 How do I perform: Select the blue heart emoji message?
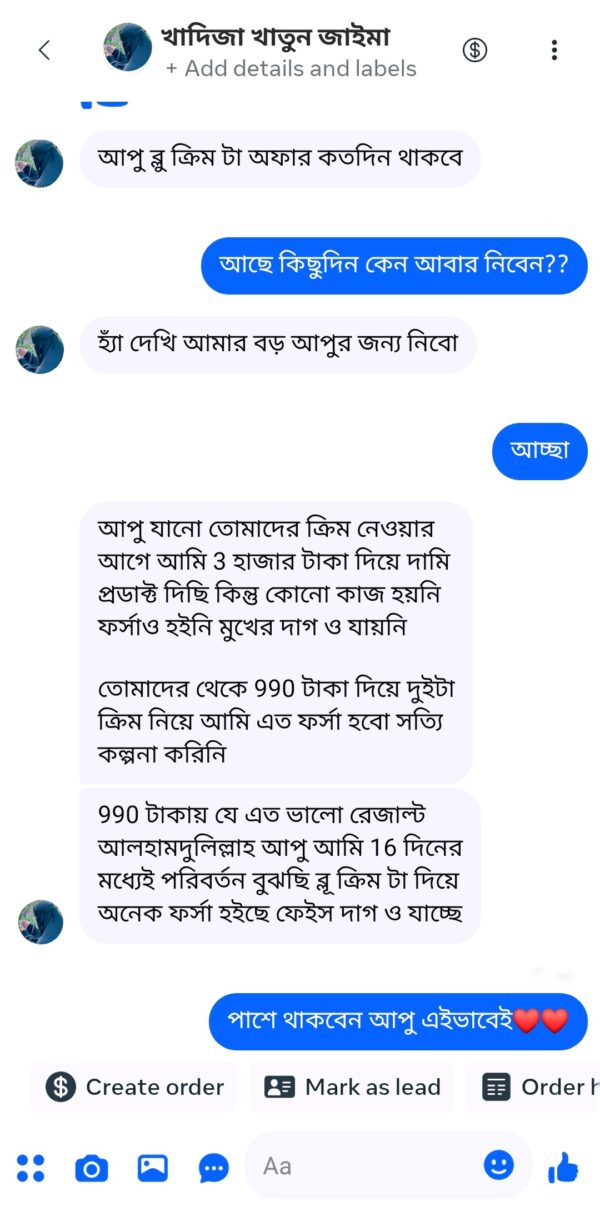coord(397,1020)
